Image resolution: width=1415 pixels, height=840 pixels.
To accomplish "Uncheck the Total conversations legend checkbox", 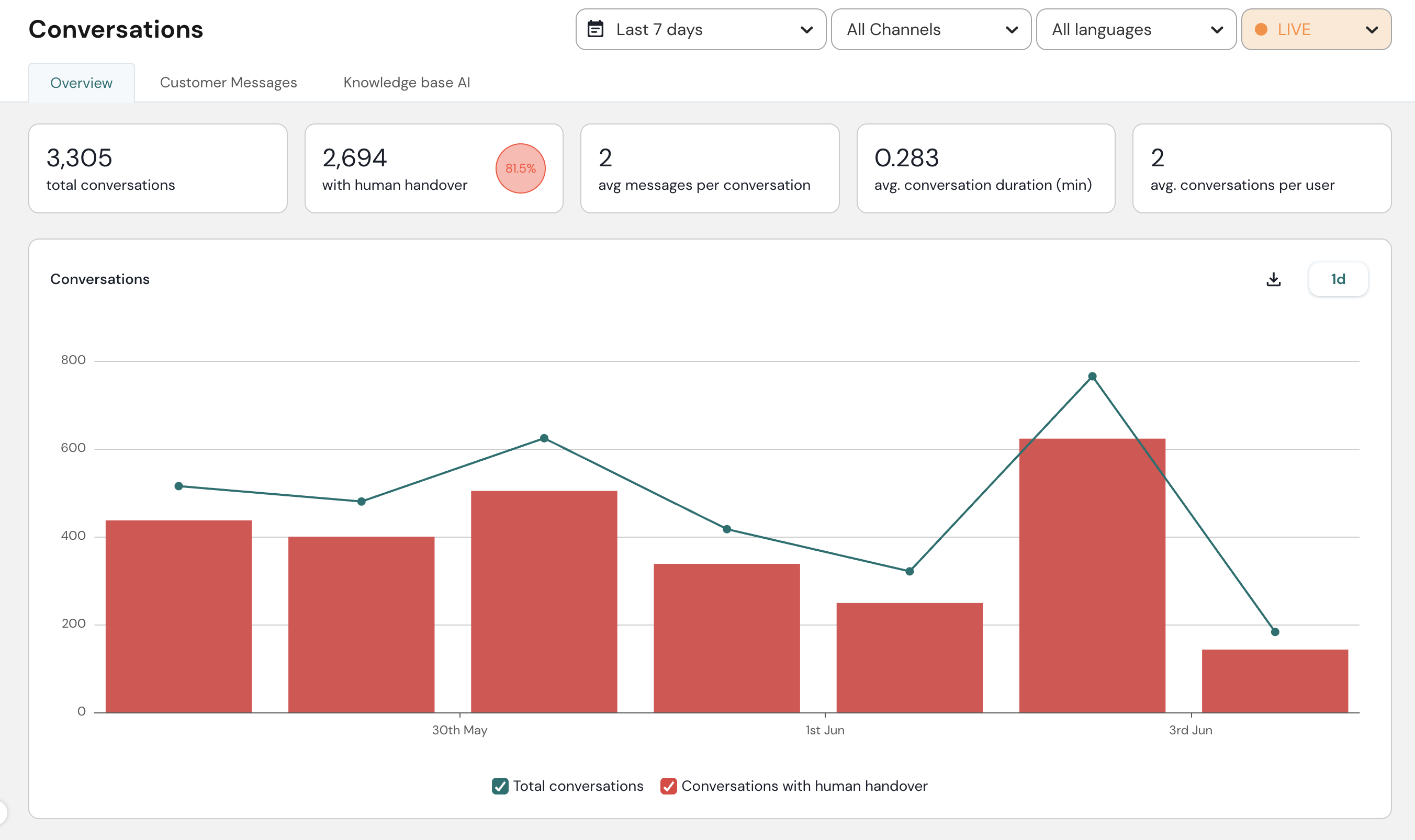I will (x=500, y=786).
